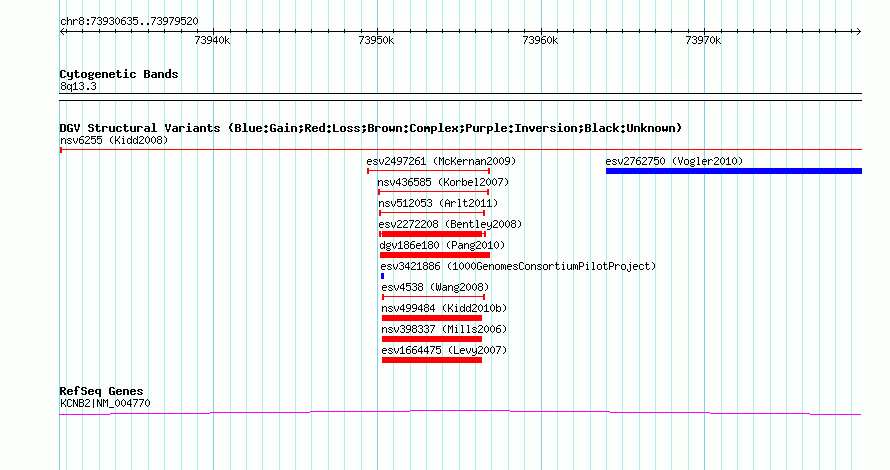
Task: Click the blue esv2762750 gain bar
Action: pos(734,171)
